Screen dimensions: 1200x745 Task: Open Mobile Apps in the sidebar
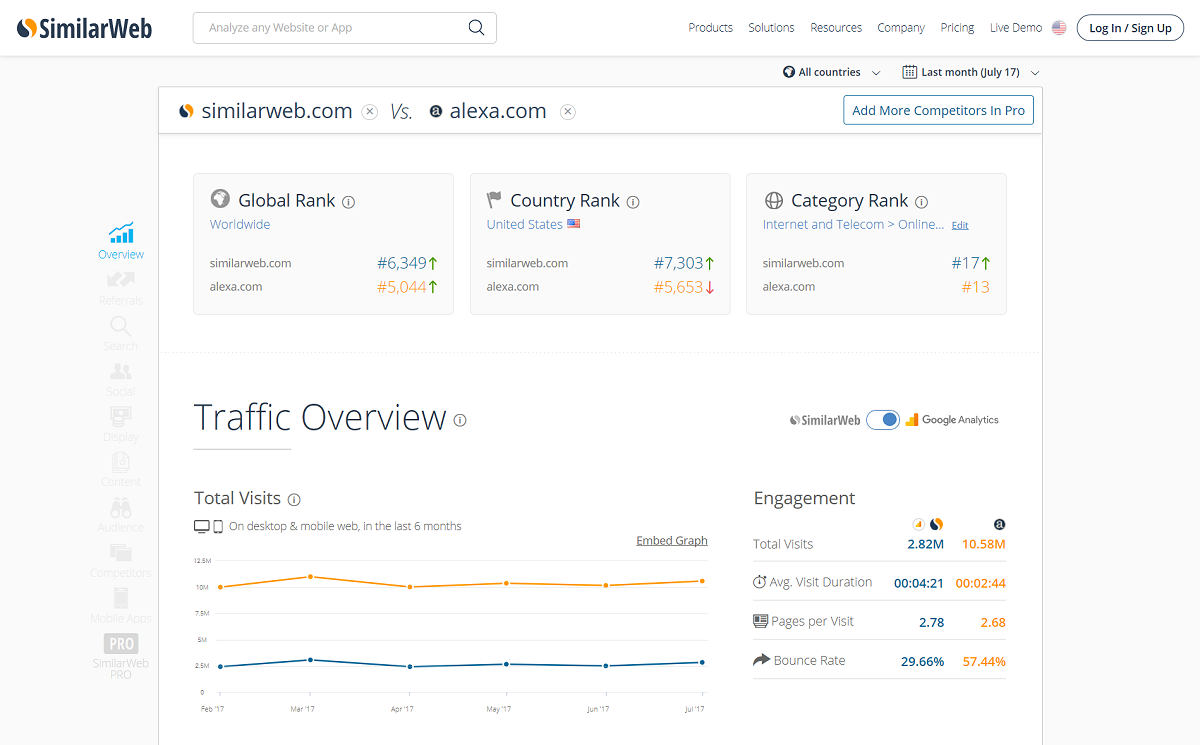(121, 606)
